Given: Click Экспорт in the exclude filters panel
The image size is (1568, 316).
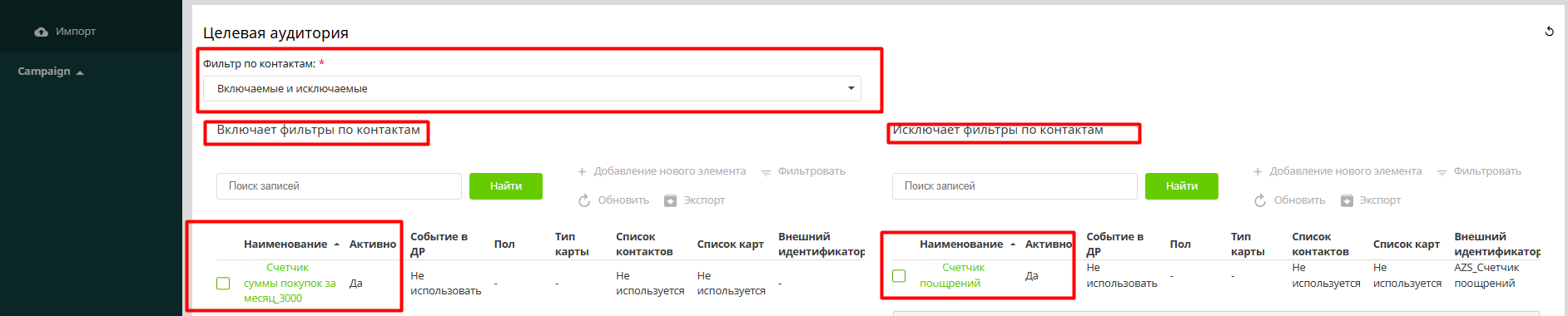Looking at the screenshot, I should [1380, 200].
